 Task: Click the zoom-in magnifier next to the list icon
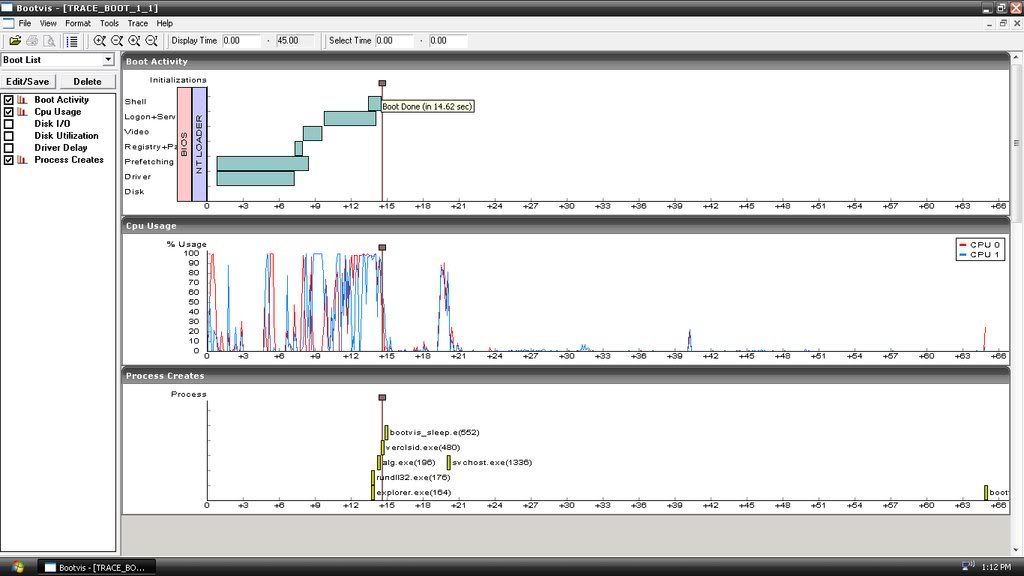click(99, 40)
